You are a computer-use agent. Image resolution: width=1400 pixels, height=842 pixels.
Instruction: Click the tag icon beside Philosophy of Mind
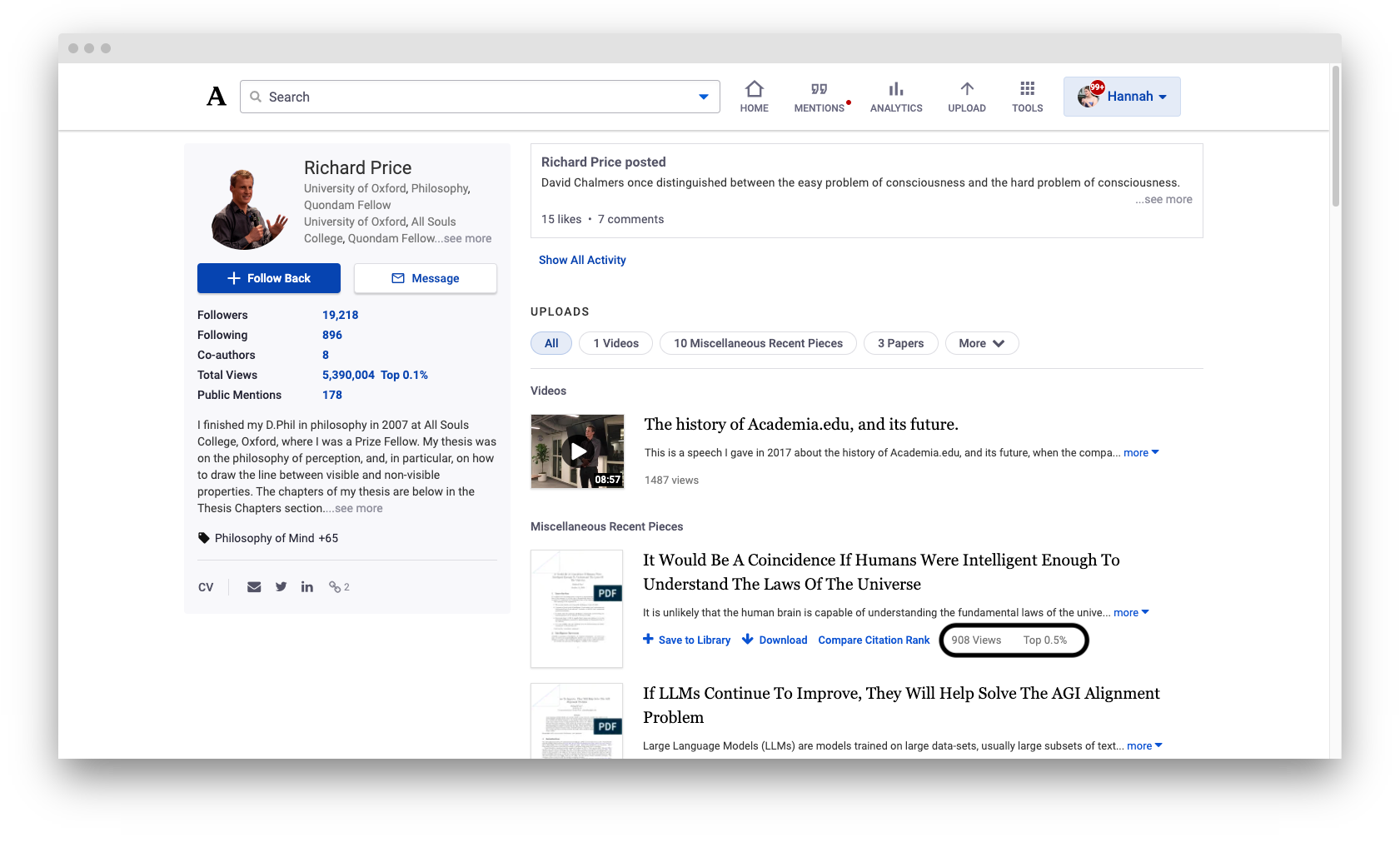(204, 538)
